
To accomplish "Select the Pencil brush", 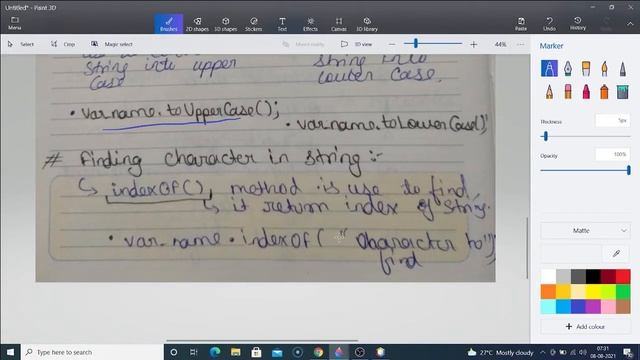I will (549, 91).
